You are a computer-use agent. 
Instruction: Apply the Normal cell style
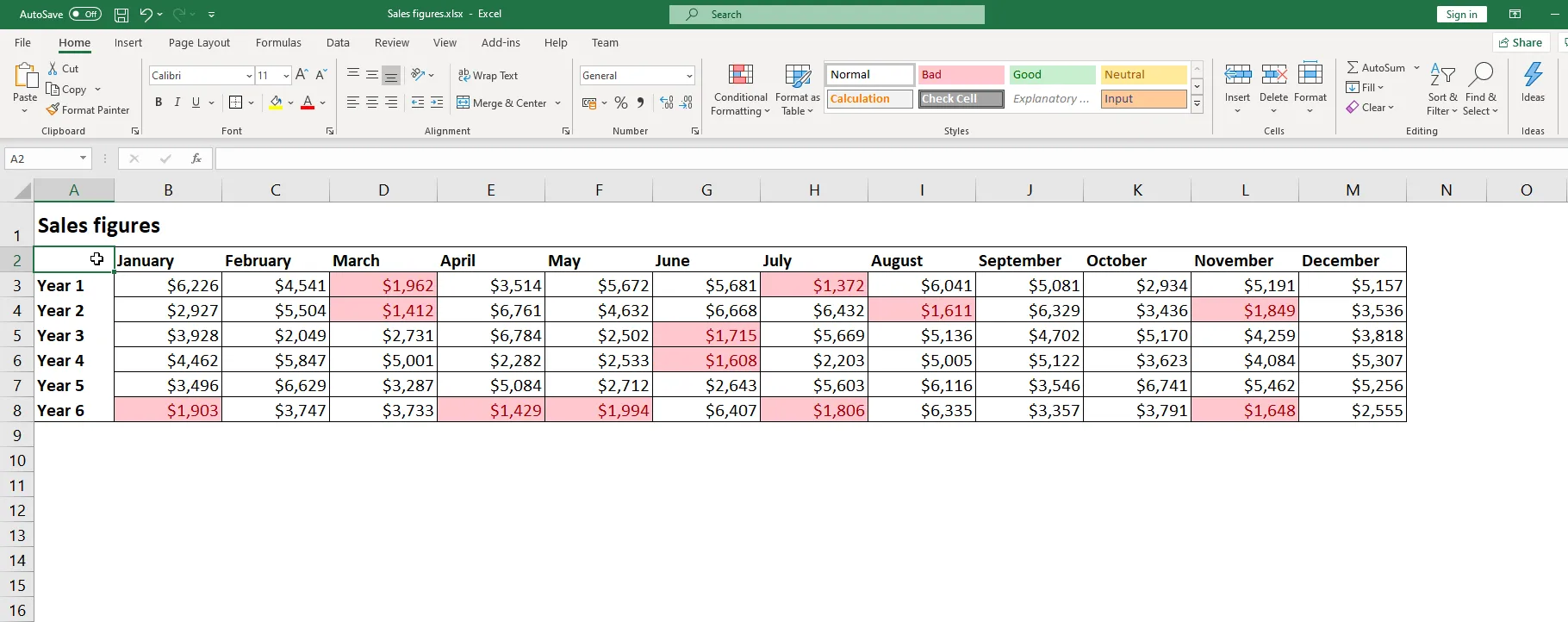[870, 75]
